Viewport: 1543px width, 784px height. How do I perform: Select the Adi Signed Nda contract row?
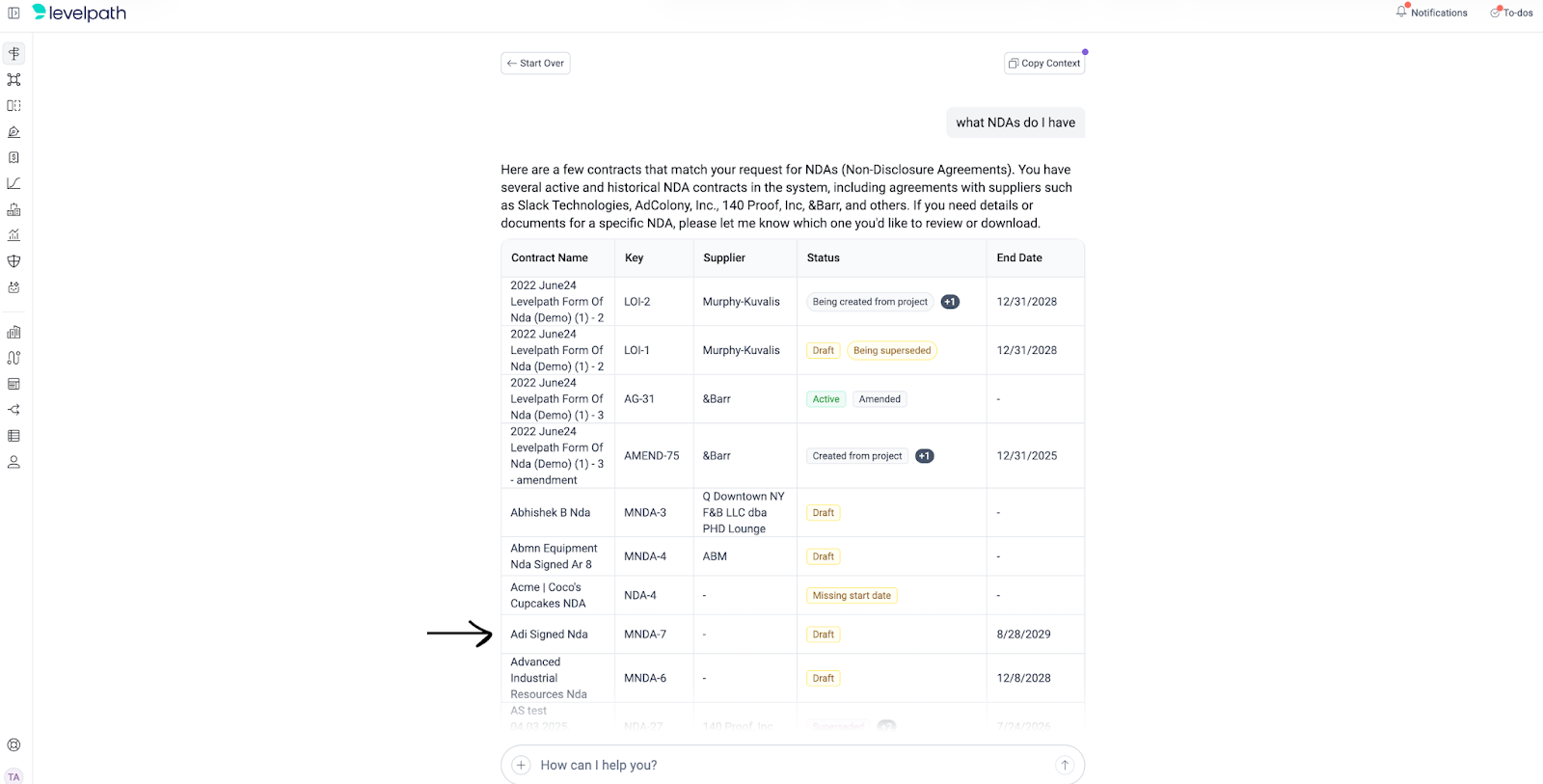549,635
